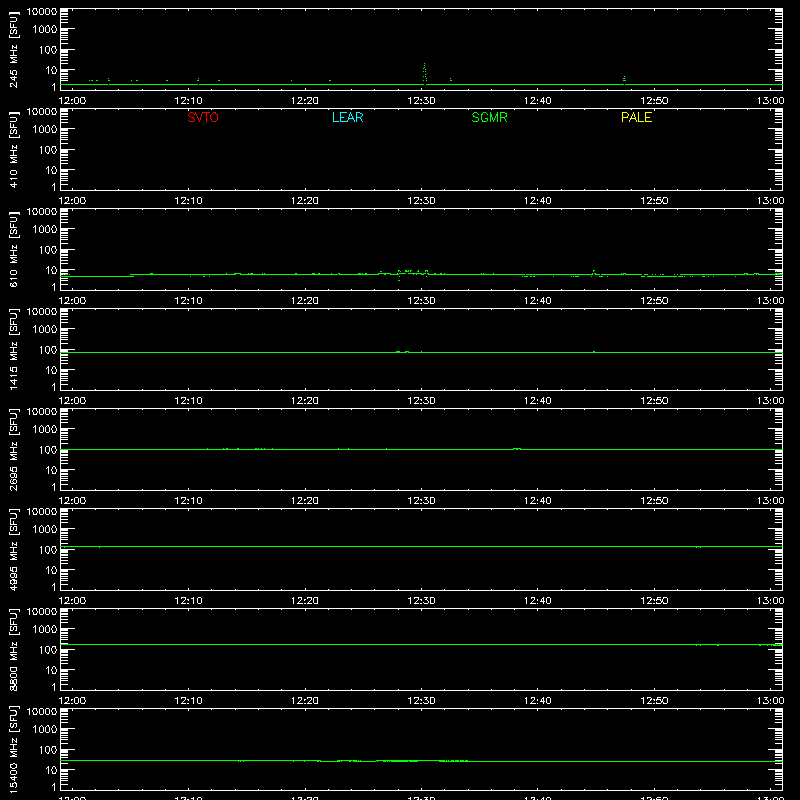Click the 10000 tick label on 245 MHz panel
The image size is (800, 800).
click(x=42, y=12)
